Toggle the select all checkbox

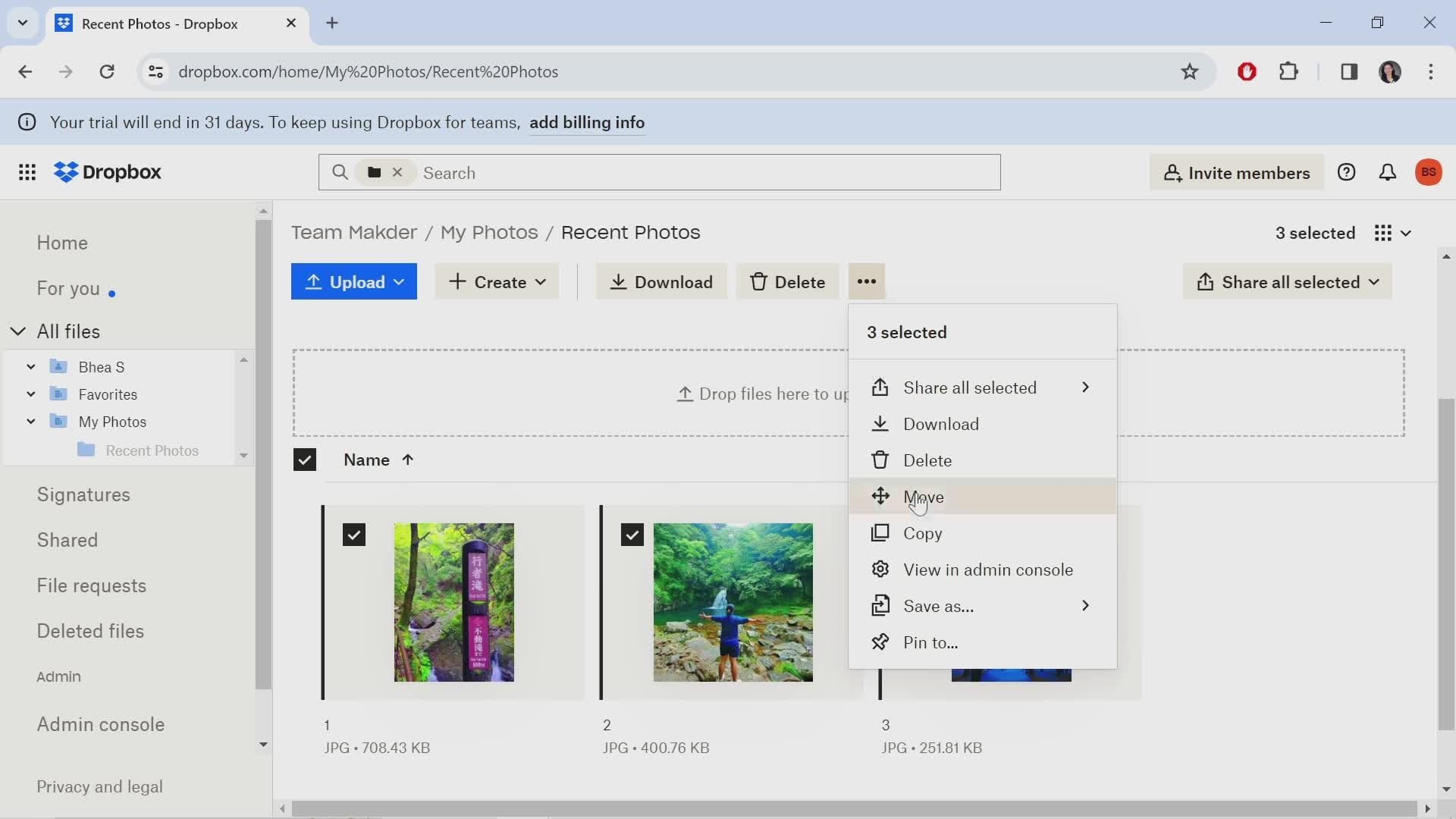point(305,459)
